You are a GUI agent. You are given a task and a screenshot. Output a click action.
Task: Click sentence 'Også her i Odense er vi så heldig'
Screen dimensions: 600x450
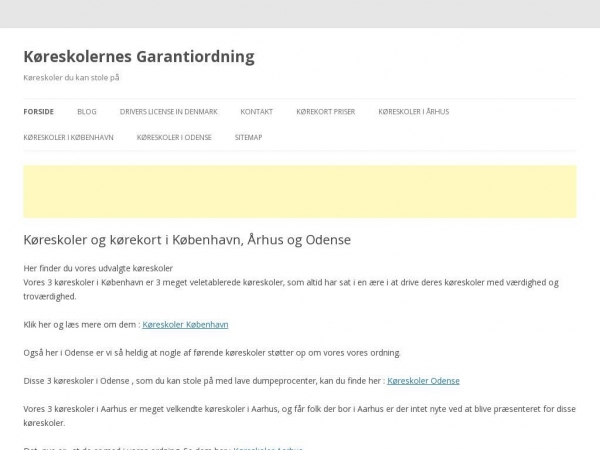(x=212, y=353)
